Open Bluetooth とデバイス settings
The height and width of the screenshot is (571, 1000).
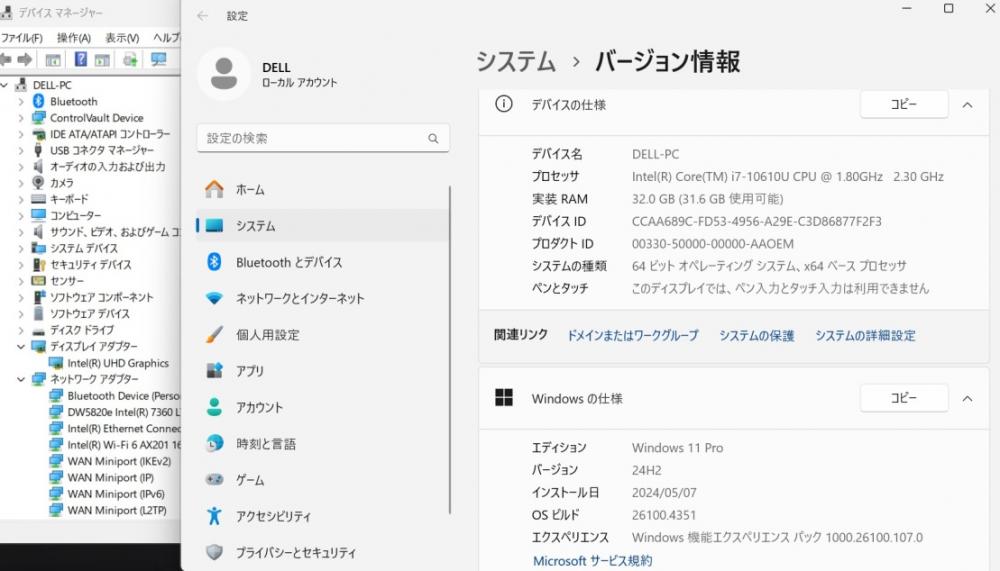pyautogui.click(x=323, y=262)
